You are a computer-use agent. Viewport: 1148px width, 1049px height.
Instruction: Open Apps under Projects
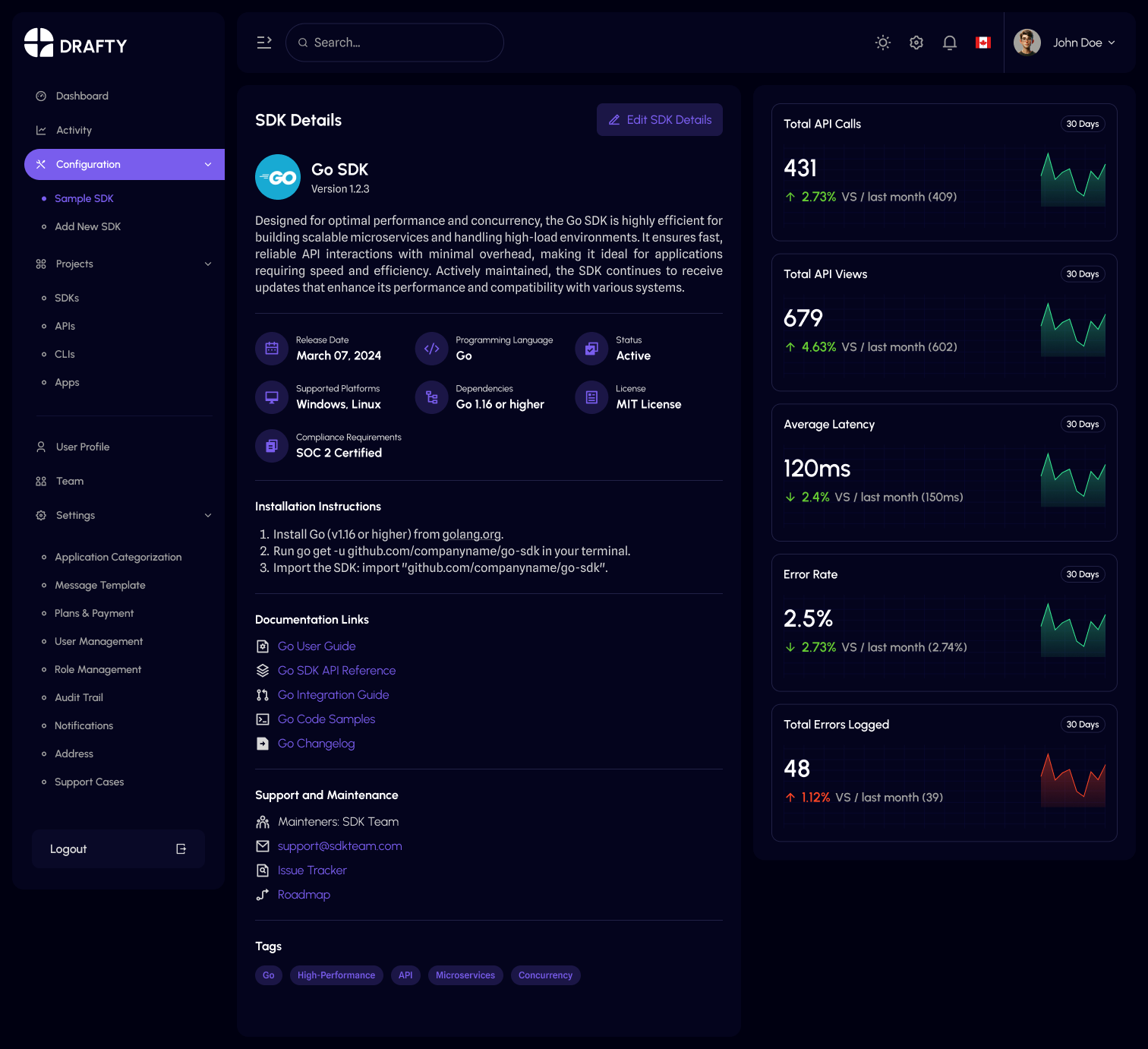[x=67, y=382]
